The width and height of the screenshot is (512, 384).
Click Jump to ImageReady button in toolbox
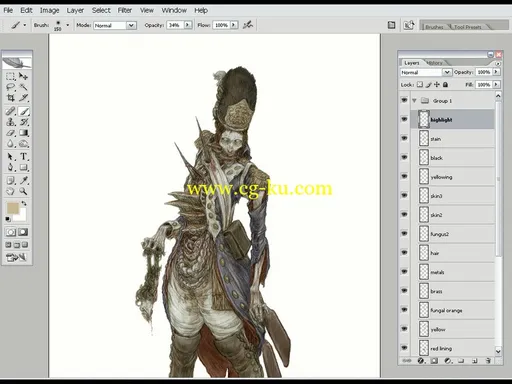[16, 257]
